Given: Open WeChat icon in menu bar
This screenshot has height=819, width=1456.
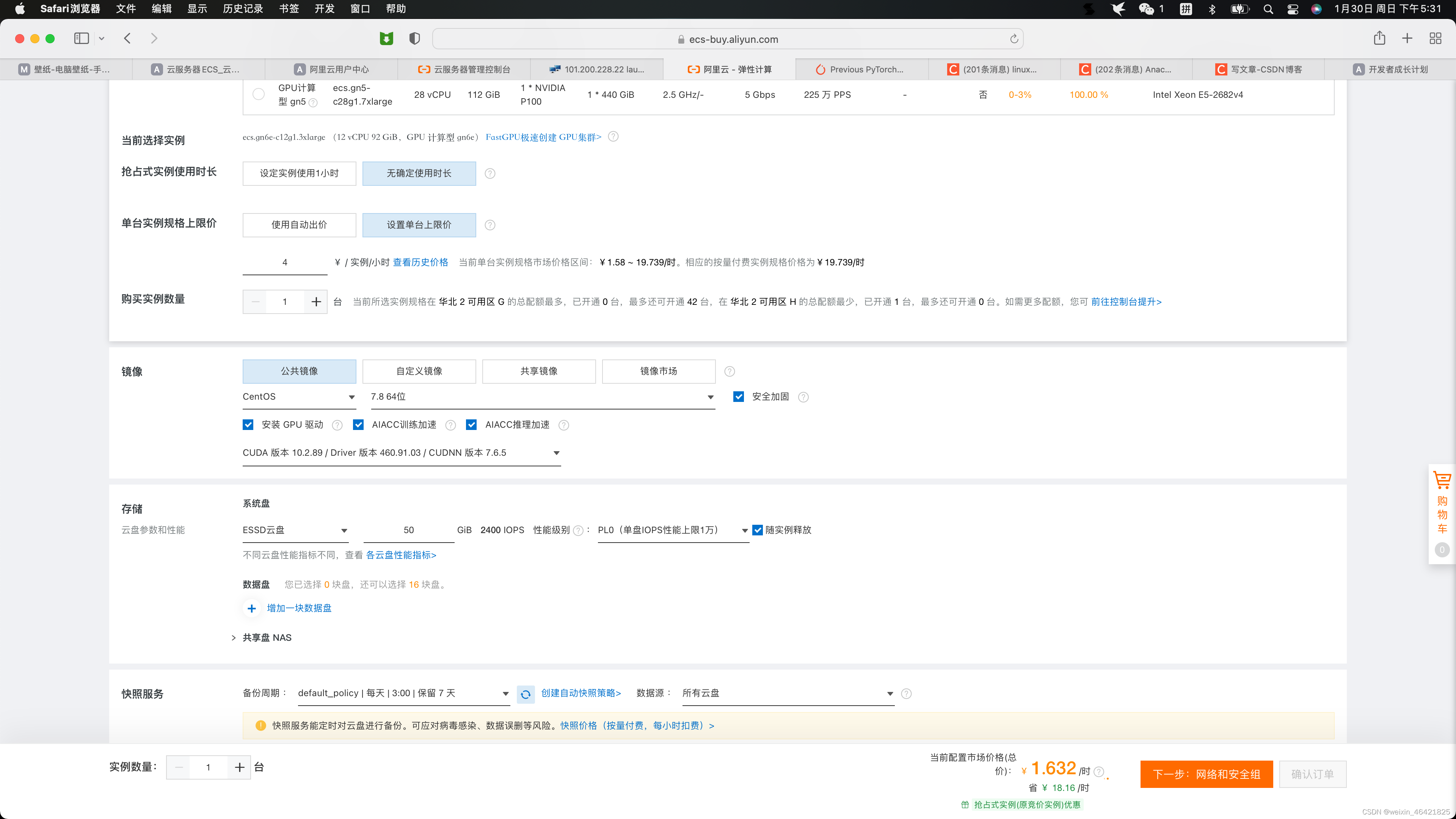Looking at the screenshot, I should point(1146,8).
